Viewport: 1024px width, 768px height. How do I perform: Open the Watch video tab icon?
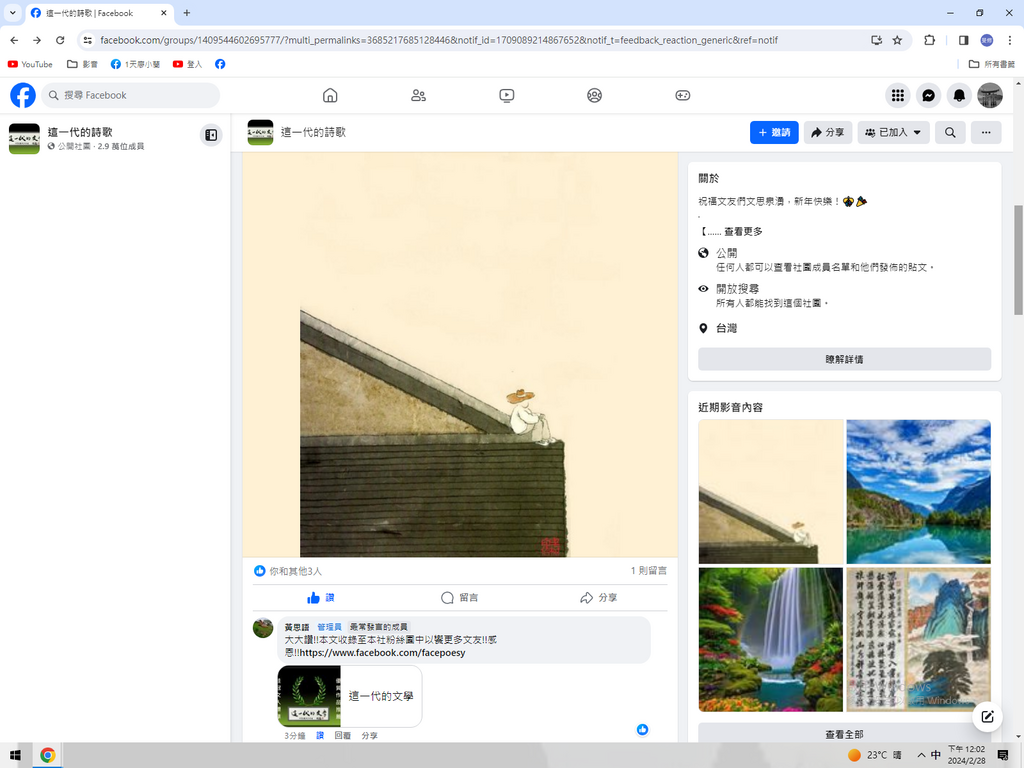click(507, 95)
